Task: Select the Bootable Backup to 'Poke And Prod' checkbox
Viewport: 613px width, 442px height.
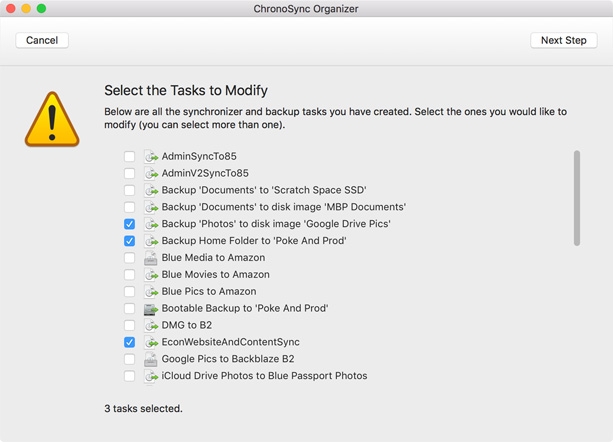Action: click(x=129, y=308)
